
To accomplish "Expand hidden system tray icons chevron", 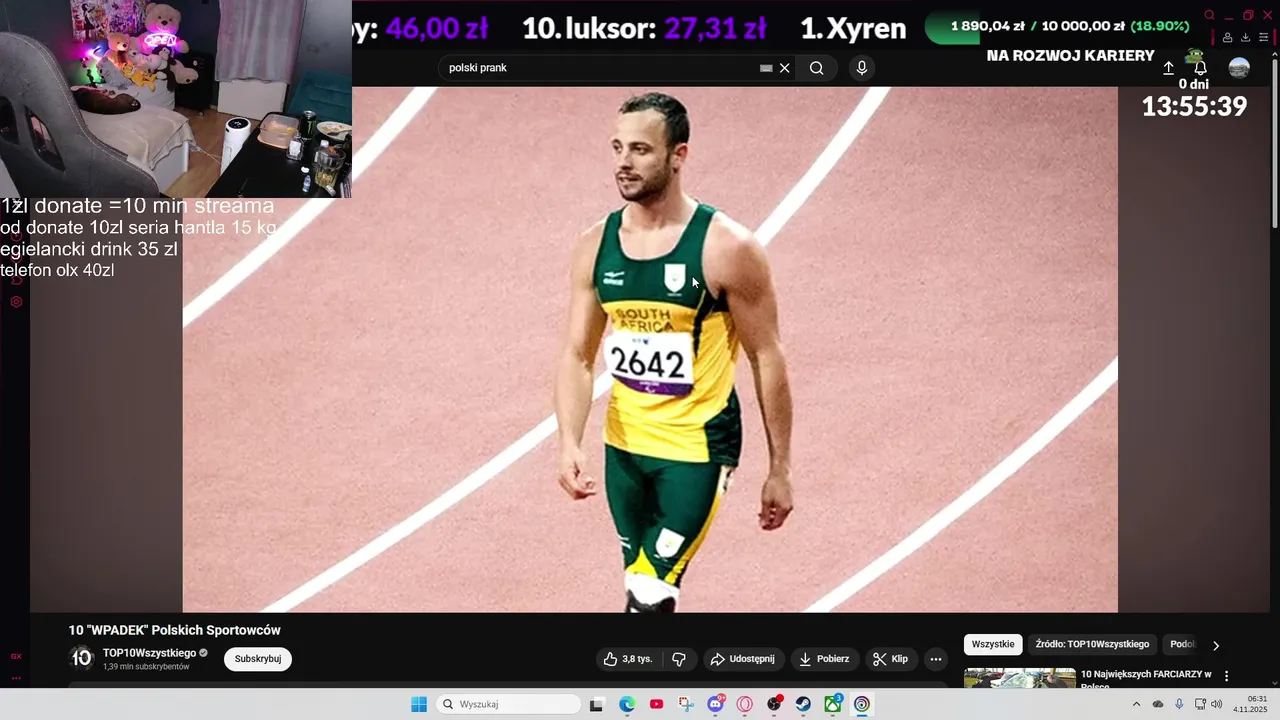I will (1136, 704).
